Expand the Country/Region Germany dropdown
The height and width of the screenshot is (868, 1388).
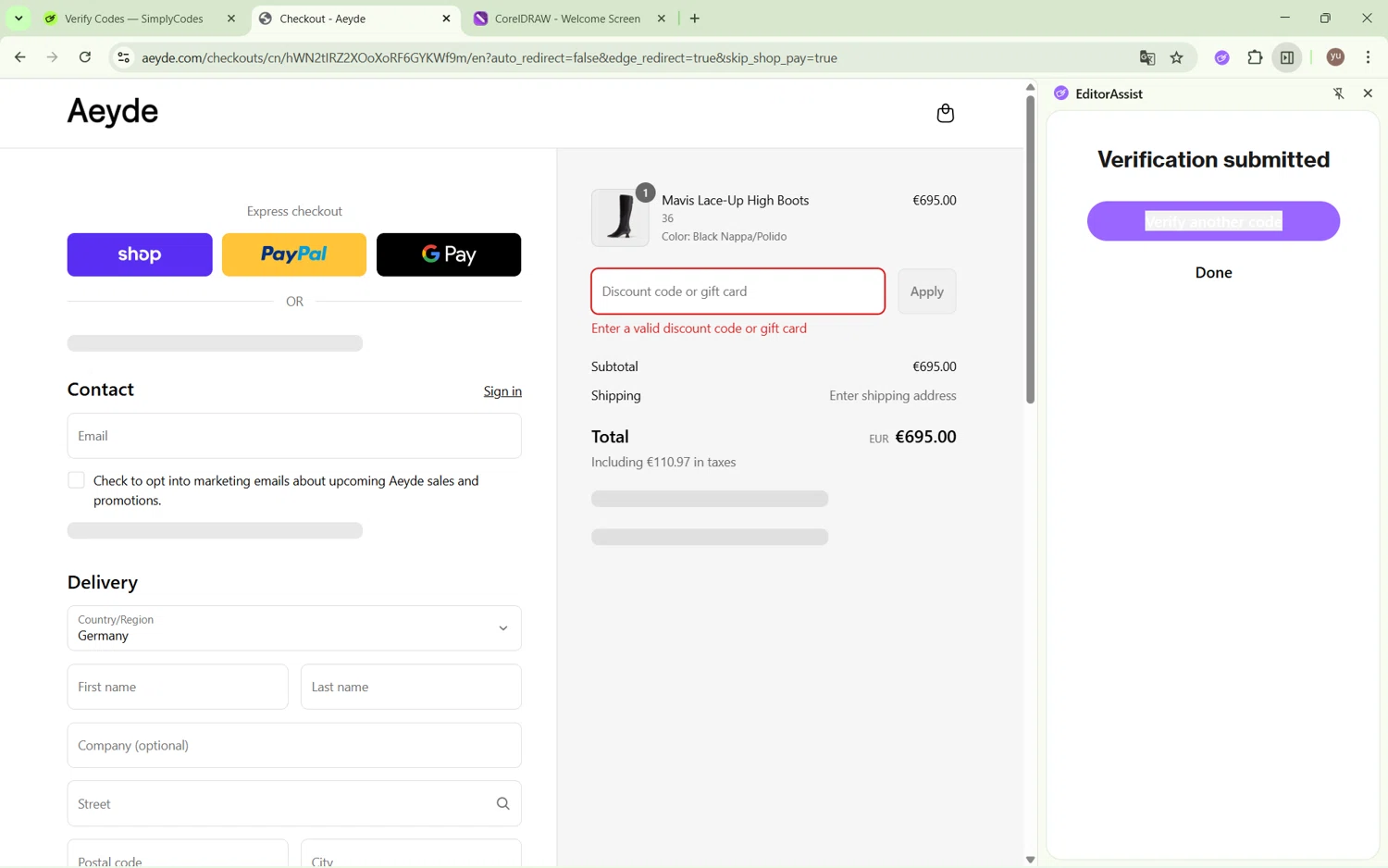[294, 628]
